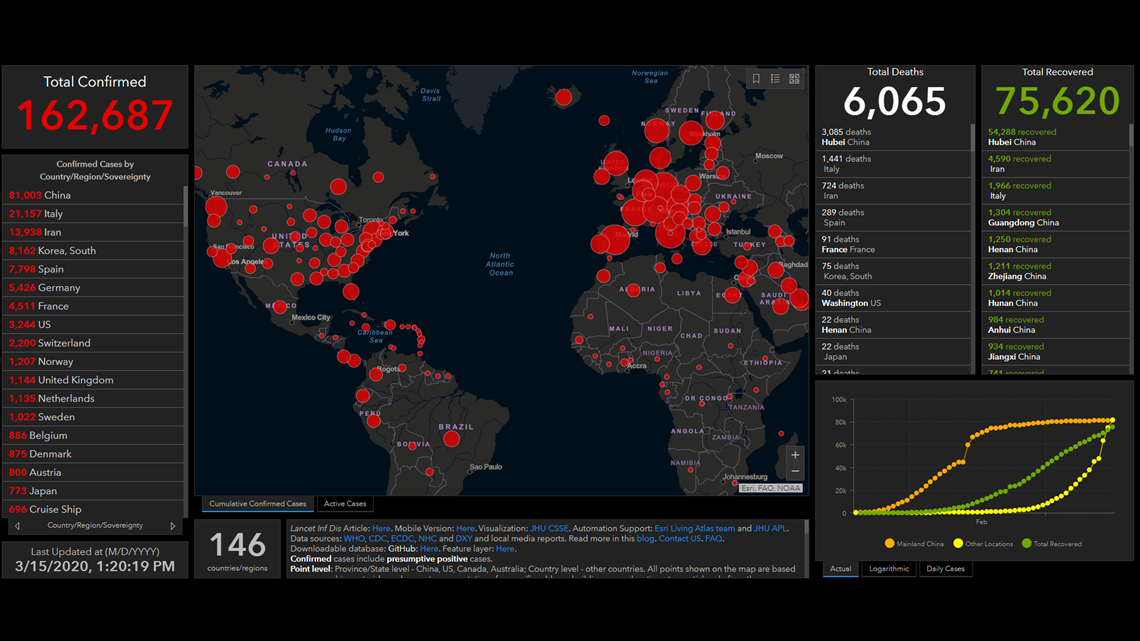This screenshot has height=641, width=1140.
Task: Open the Daily Cases chart tab
Action: pos(945,568)
